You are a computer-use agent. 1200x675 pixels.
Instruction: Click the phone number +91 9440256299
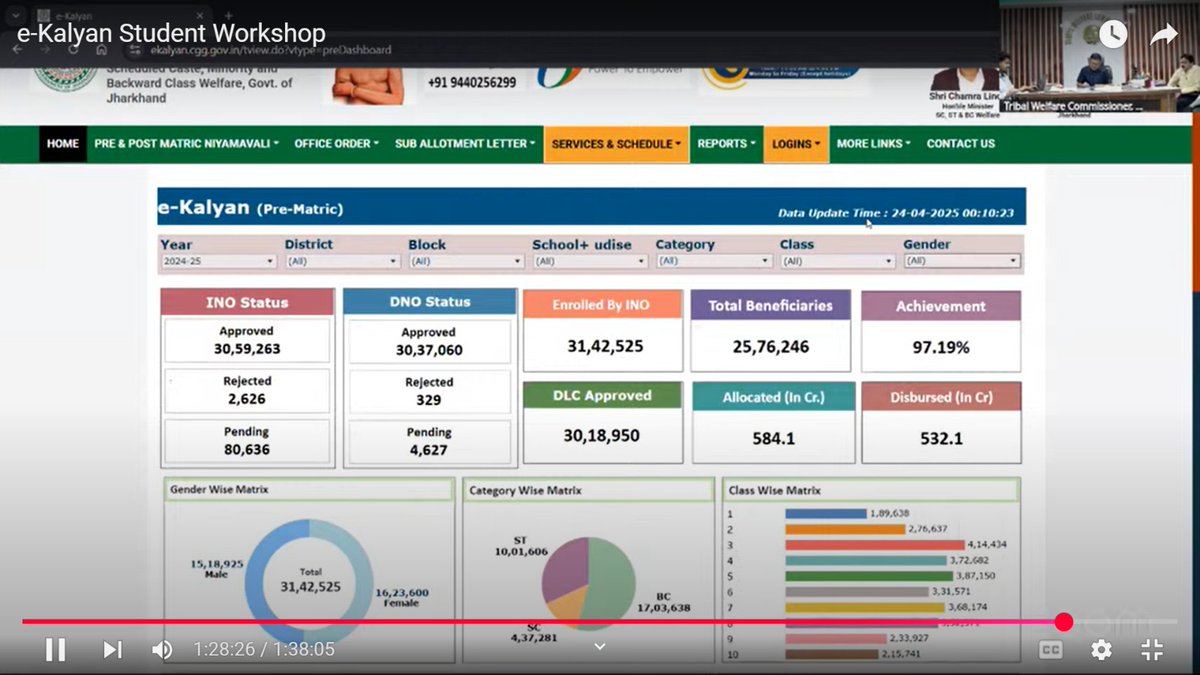[472, 82]
